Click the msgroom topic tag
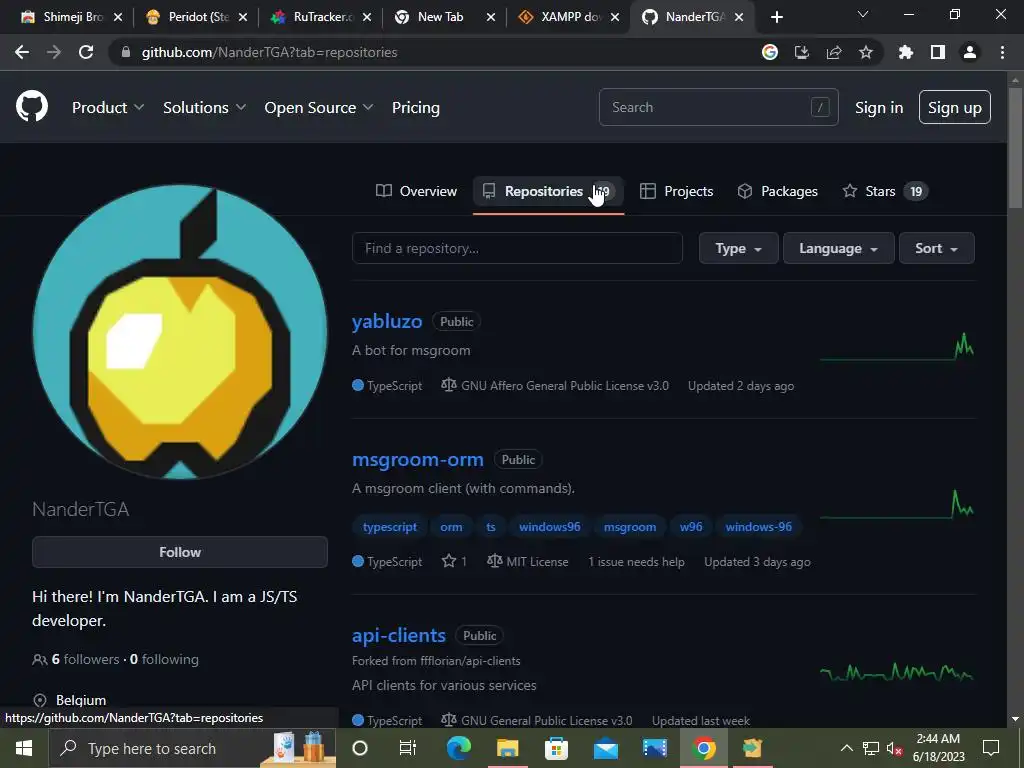 pyautogui.click(x=630, y=526)
